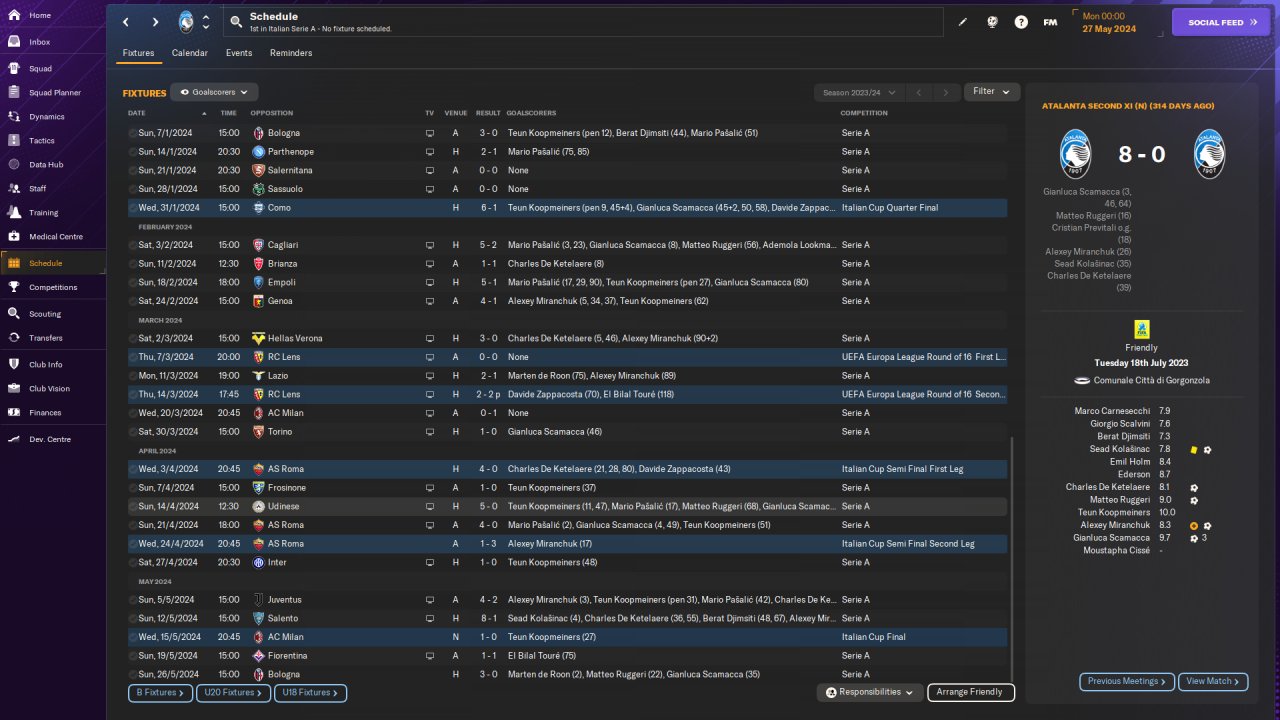Viewport: 1280px width, 720px height.
Task: Click the View Match button
Action: pos(1213,681)
